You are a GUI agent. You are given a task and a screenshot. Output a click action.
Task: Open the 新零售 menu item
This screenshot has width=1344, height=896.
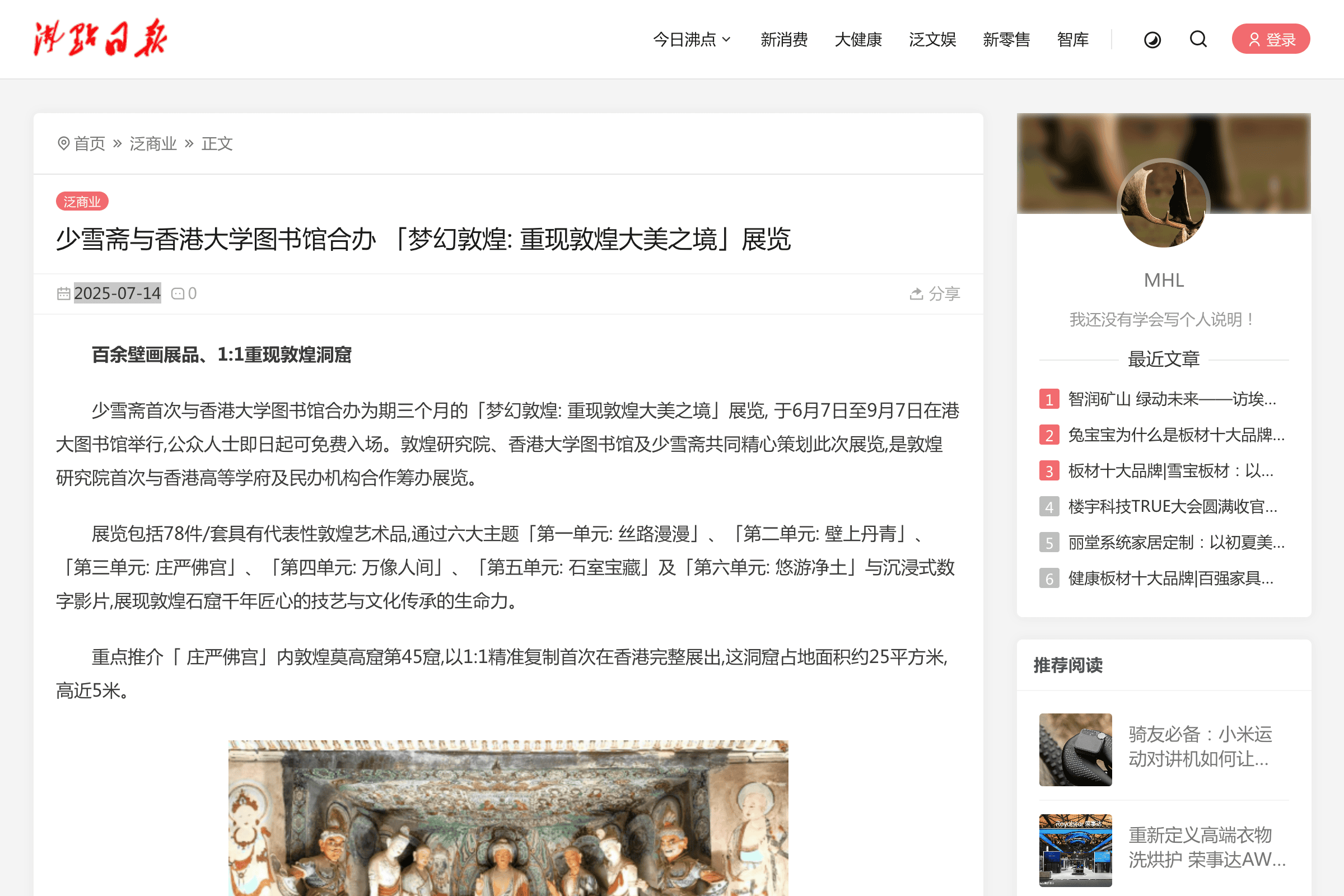(x=1006, y=39)
